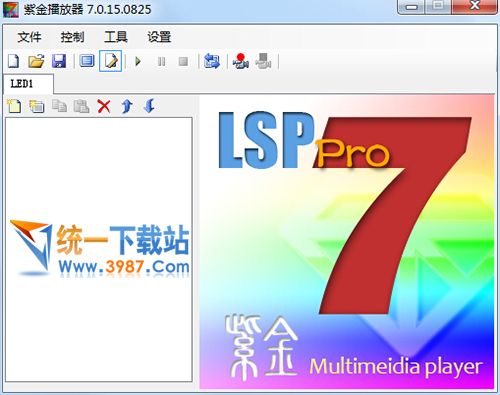Viewport: 500px width, 395px height.
Task: Click the new program page icon above the list
Action: 14,106
